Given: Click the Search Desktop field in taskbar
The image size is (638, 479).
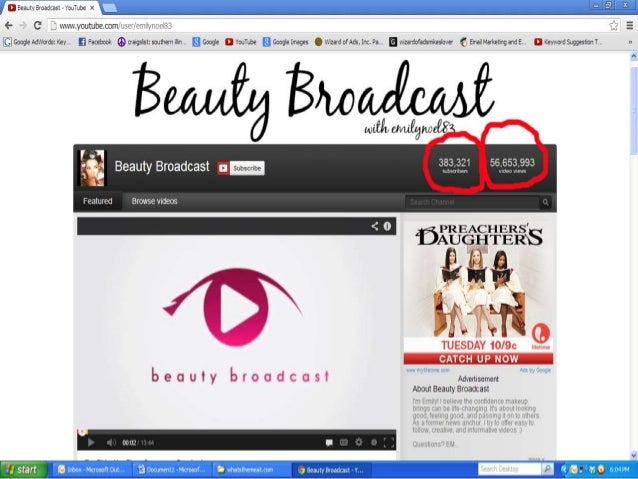Looking at the screenshot, I should (x=510, y=470).
